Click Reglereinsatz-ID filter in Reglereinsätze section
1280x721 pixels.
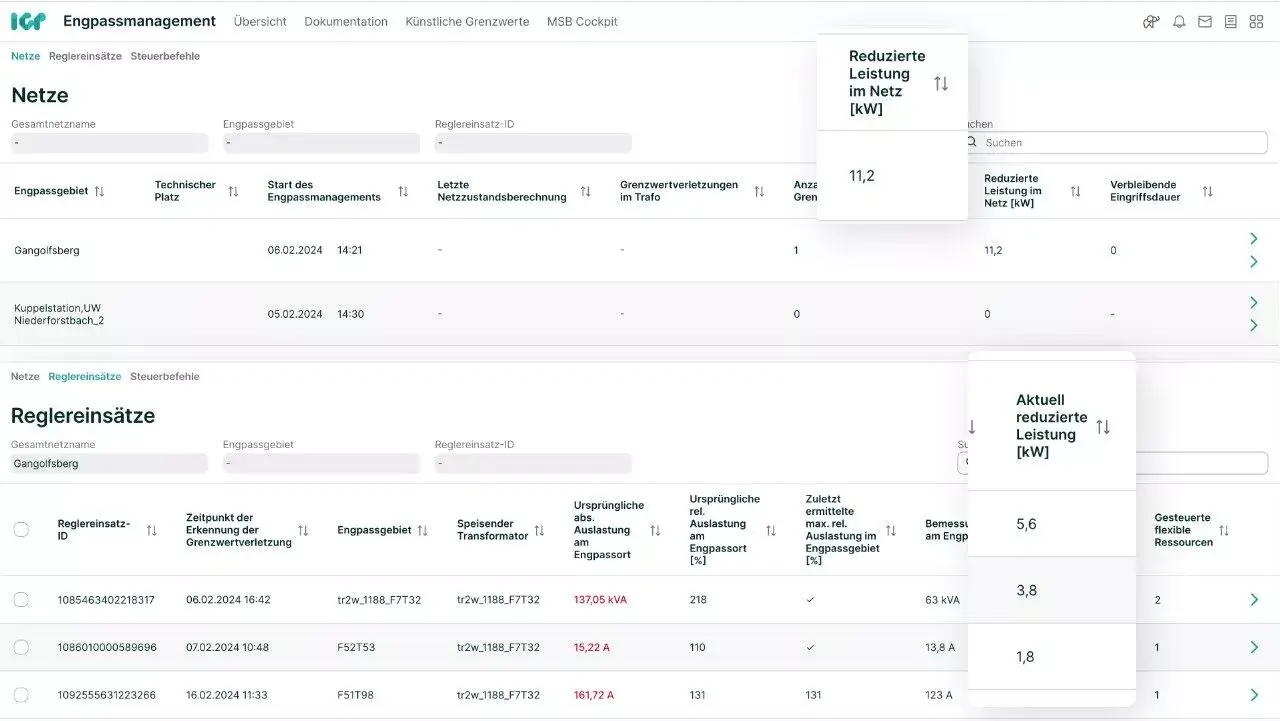(533, 463)
